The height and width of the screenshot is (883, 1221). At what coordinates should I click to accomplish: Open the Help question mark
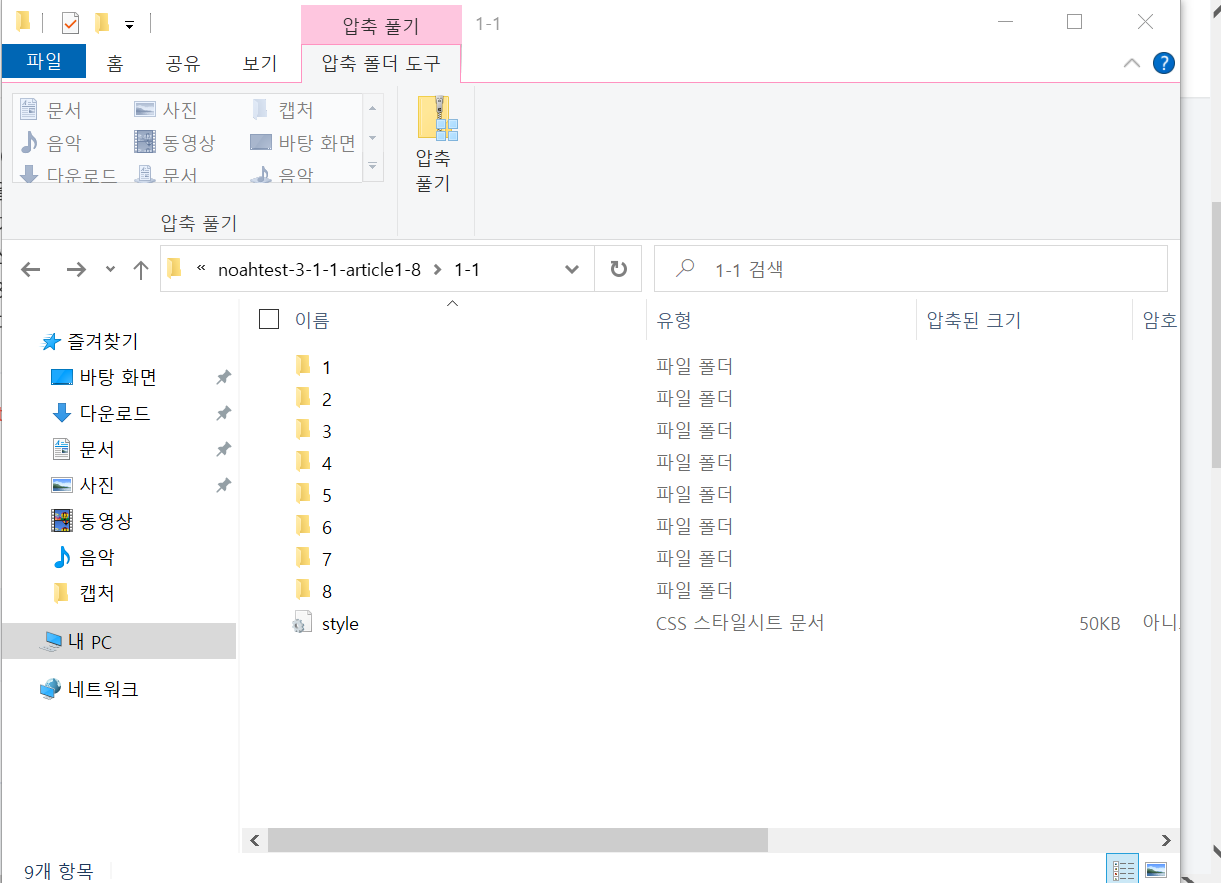click(1163, 62)
